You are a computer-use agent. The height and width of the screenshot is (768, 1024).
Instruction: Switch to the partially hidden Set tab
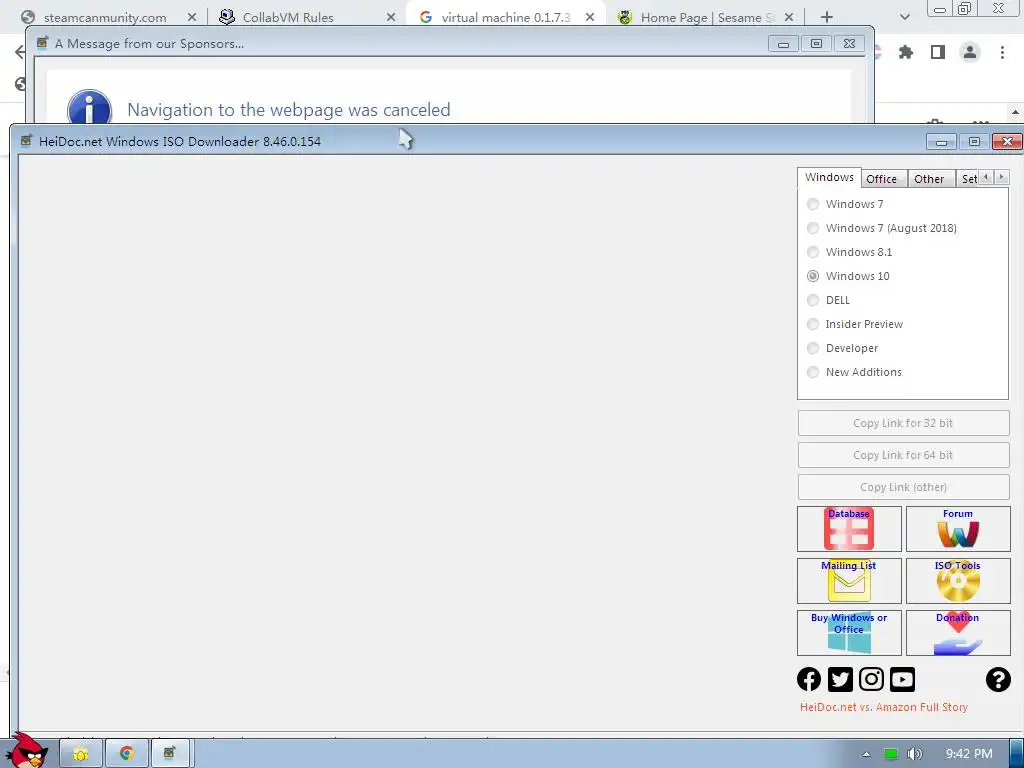tap(968, 179)
